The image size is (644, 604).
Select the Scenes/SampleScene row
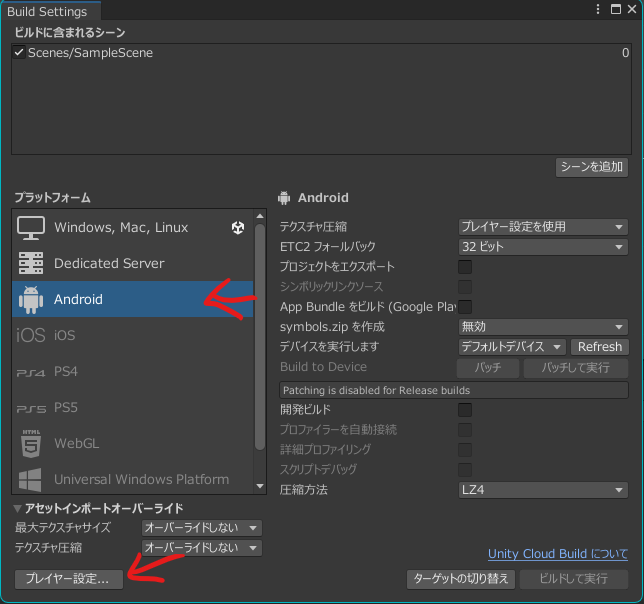coord(322,53)
